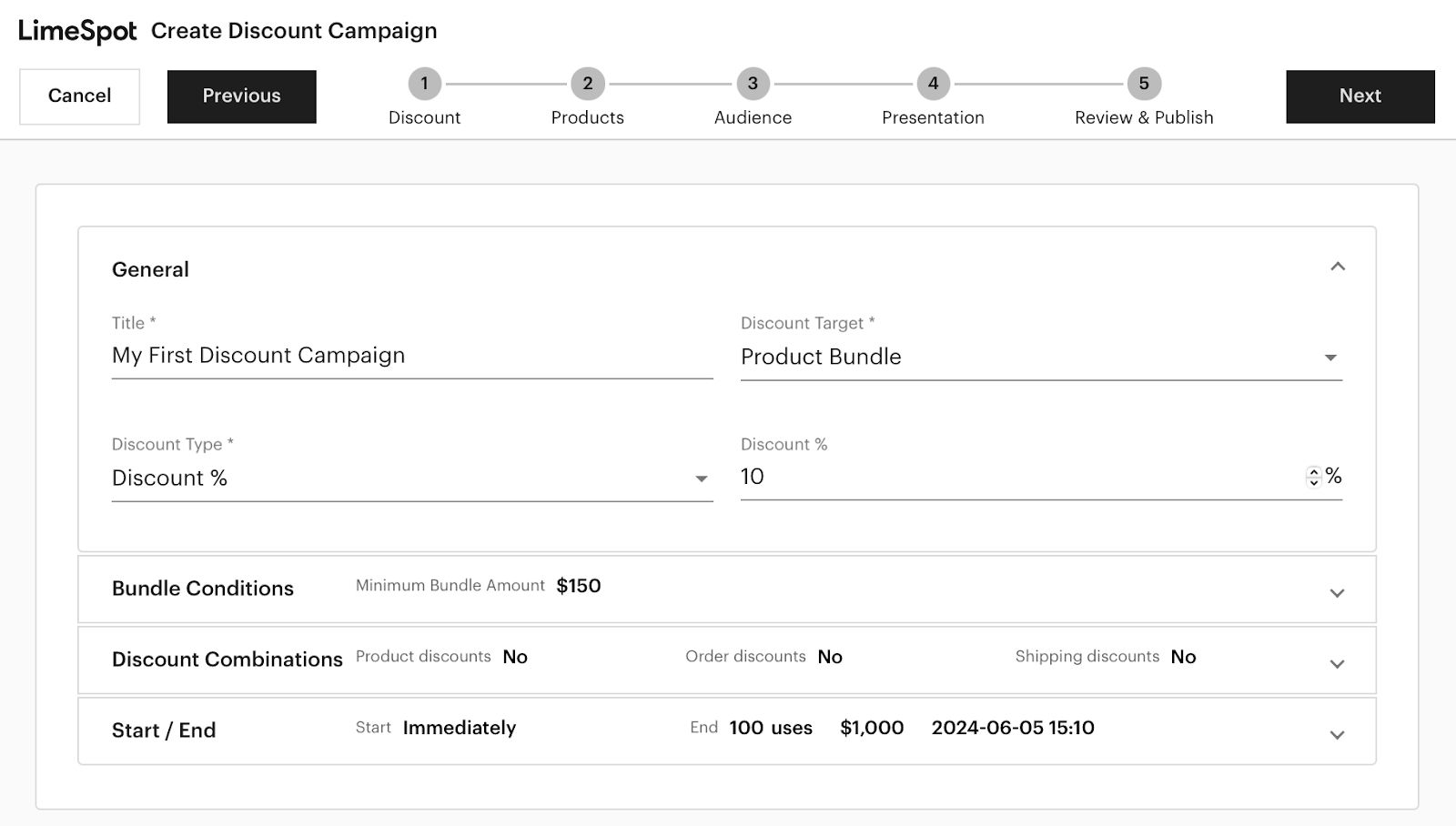This screenshot has width=1456, height=826.
Task: Click the Presentation step label
Action: (933, 118)
